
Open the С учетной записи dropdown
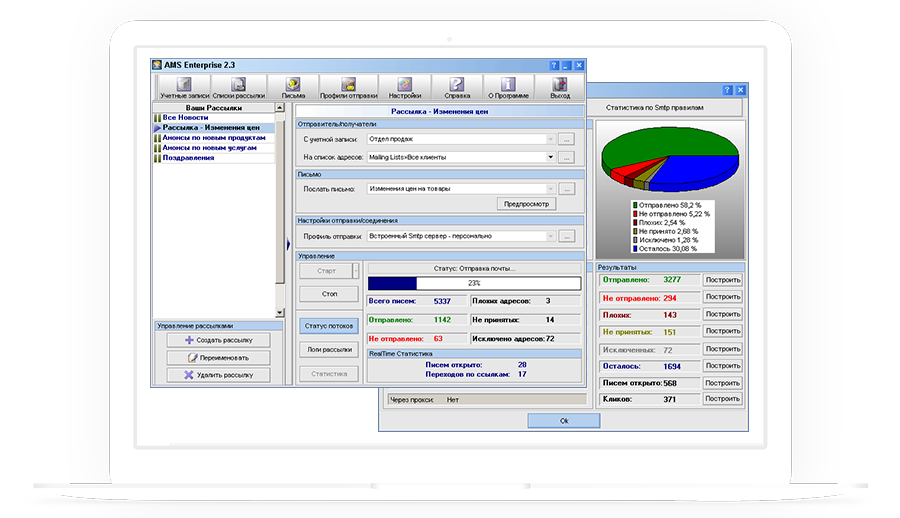coord(550,139)
